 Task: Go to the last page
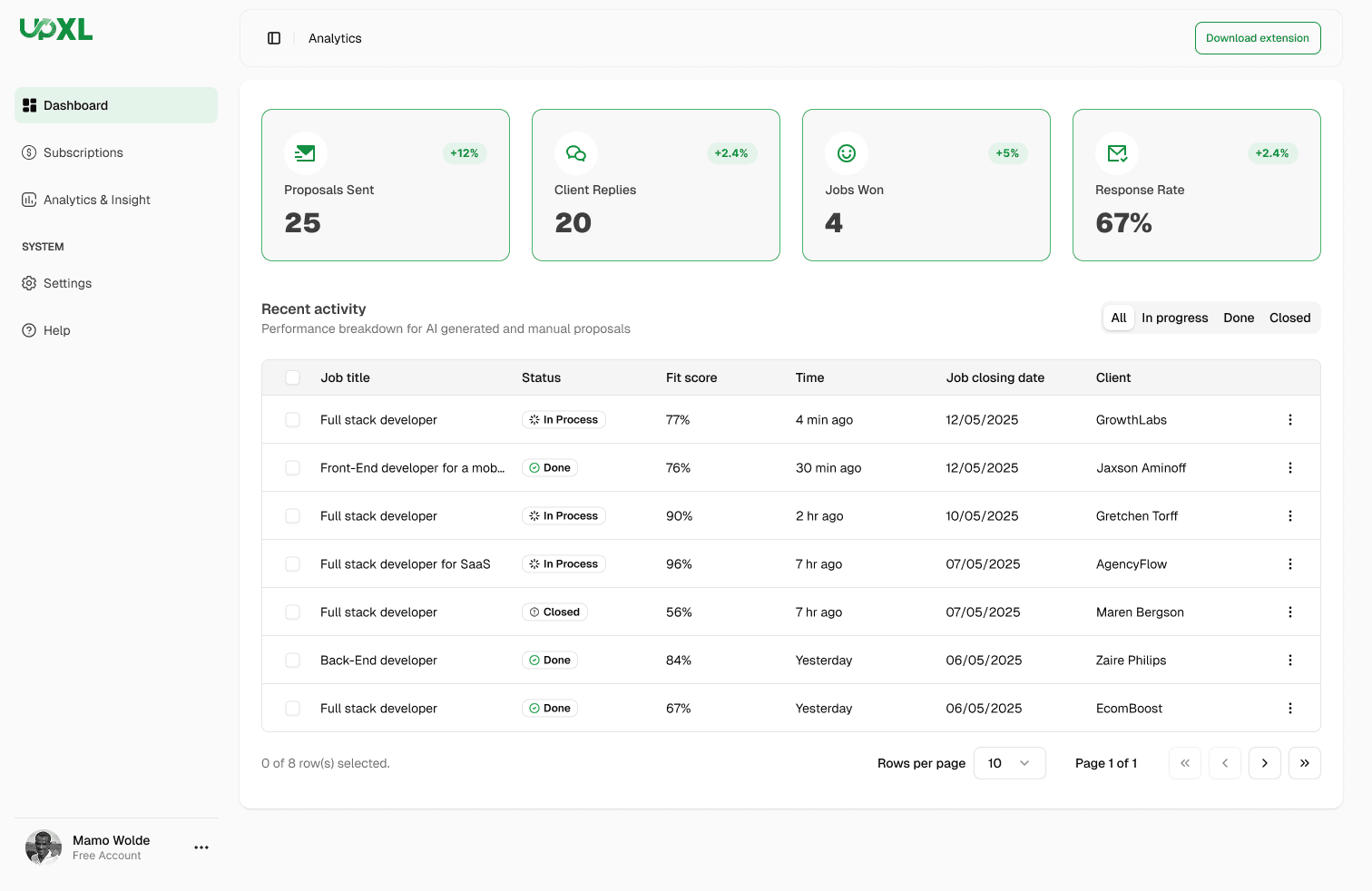[x=1305, y=763]
